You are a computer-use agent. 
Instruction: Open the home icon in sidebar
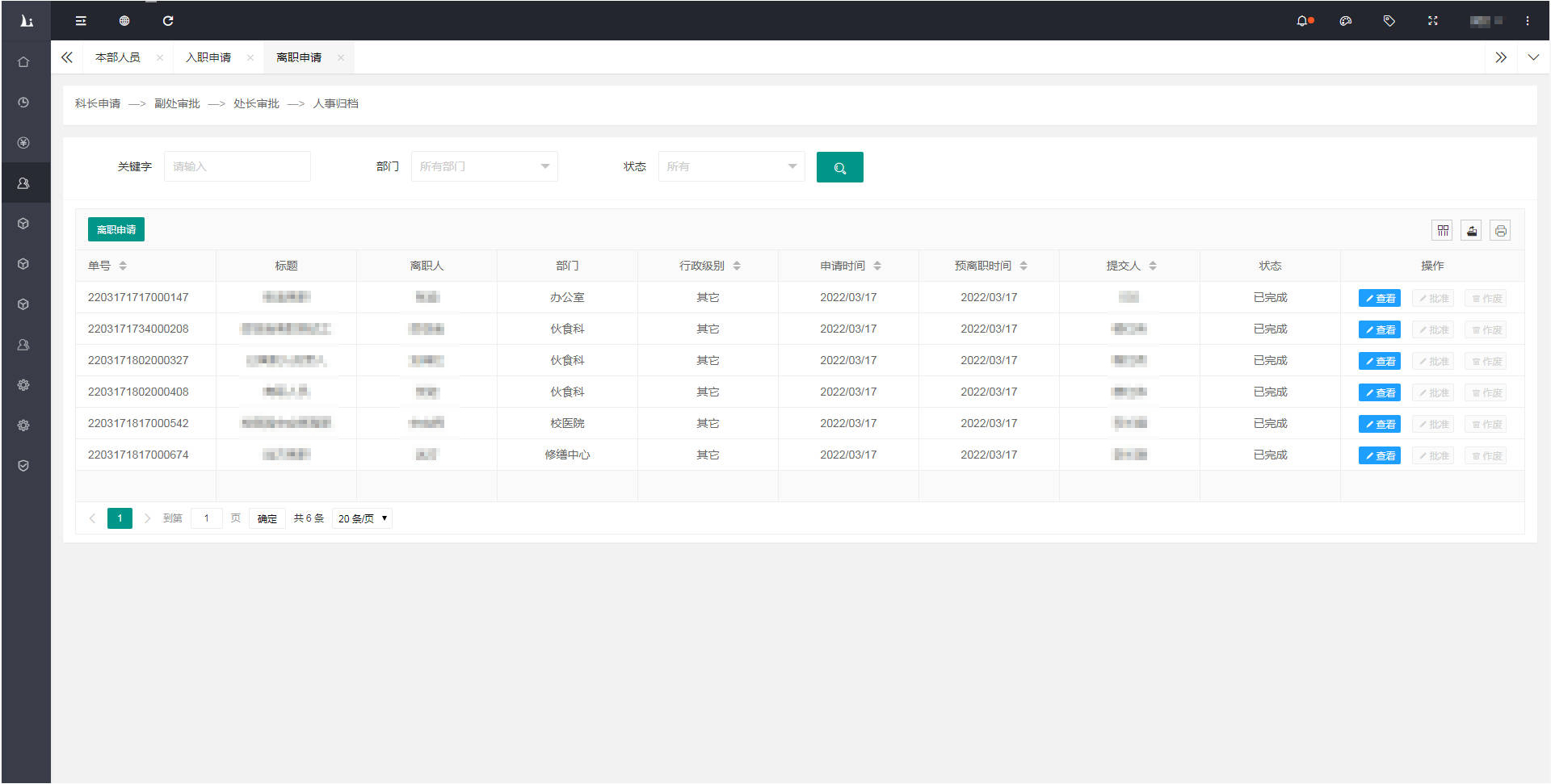(23, 62)
